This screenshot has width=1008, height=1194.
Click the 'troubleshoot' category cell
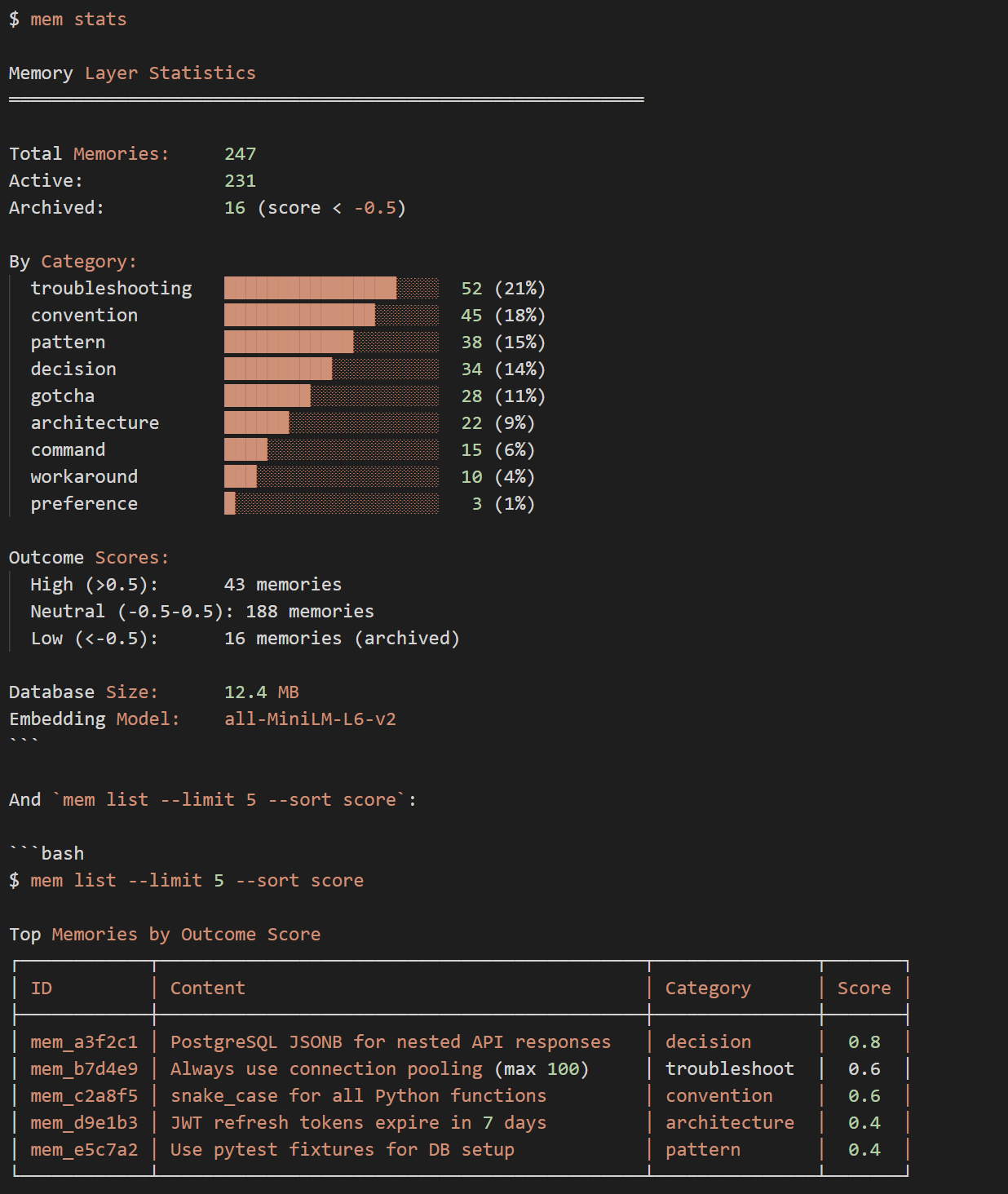pyautogui.click(x=730, y=1068)
